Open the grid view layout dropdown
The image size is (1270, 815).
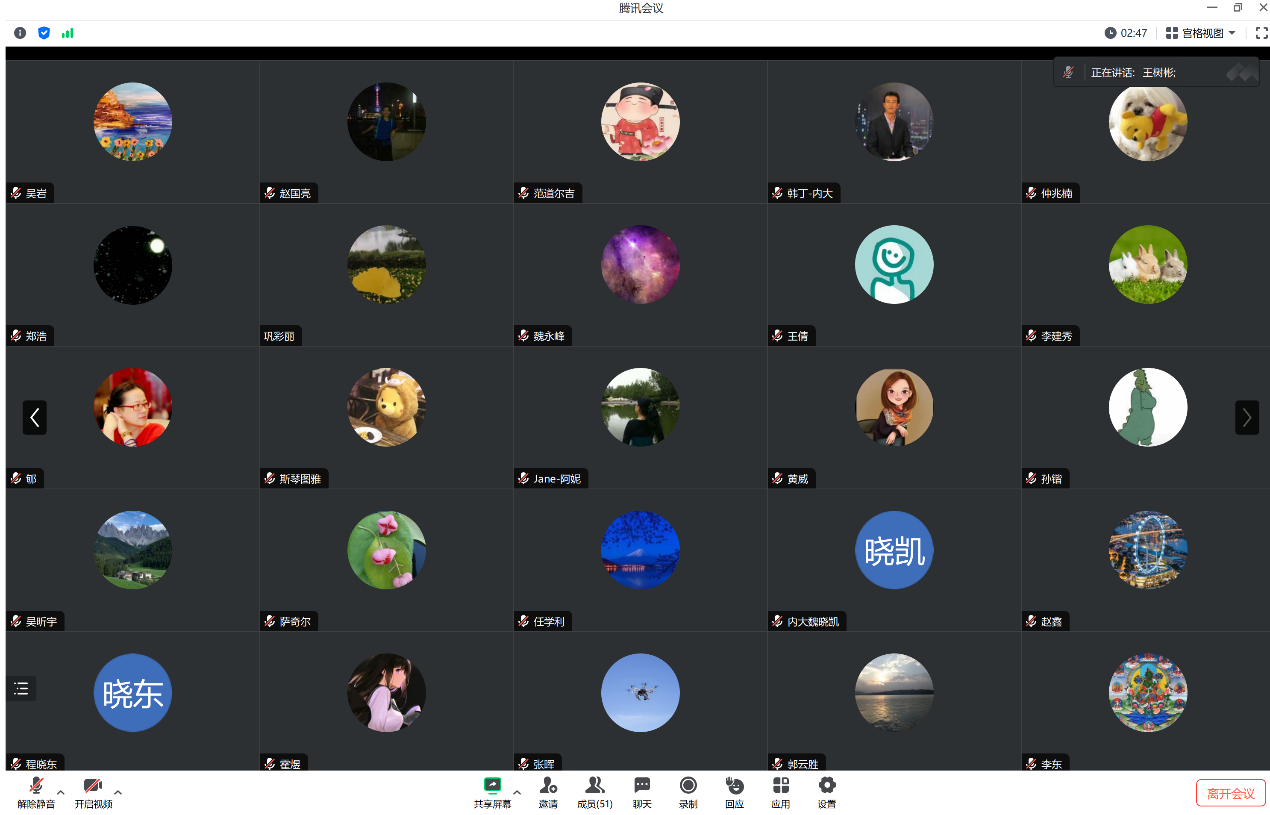click(x=1201, y=33)
